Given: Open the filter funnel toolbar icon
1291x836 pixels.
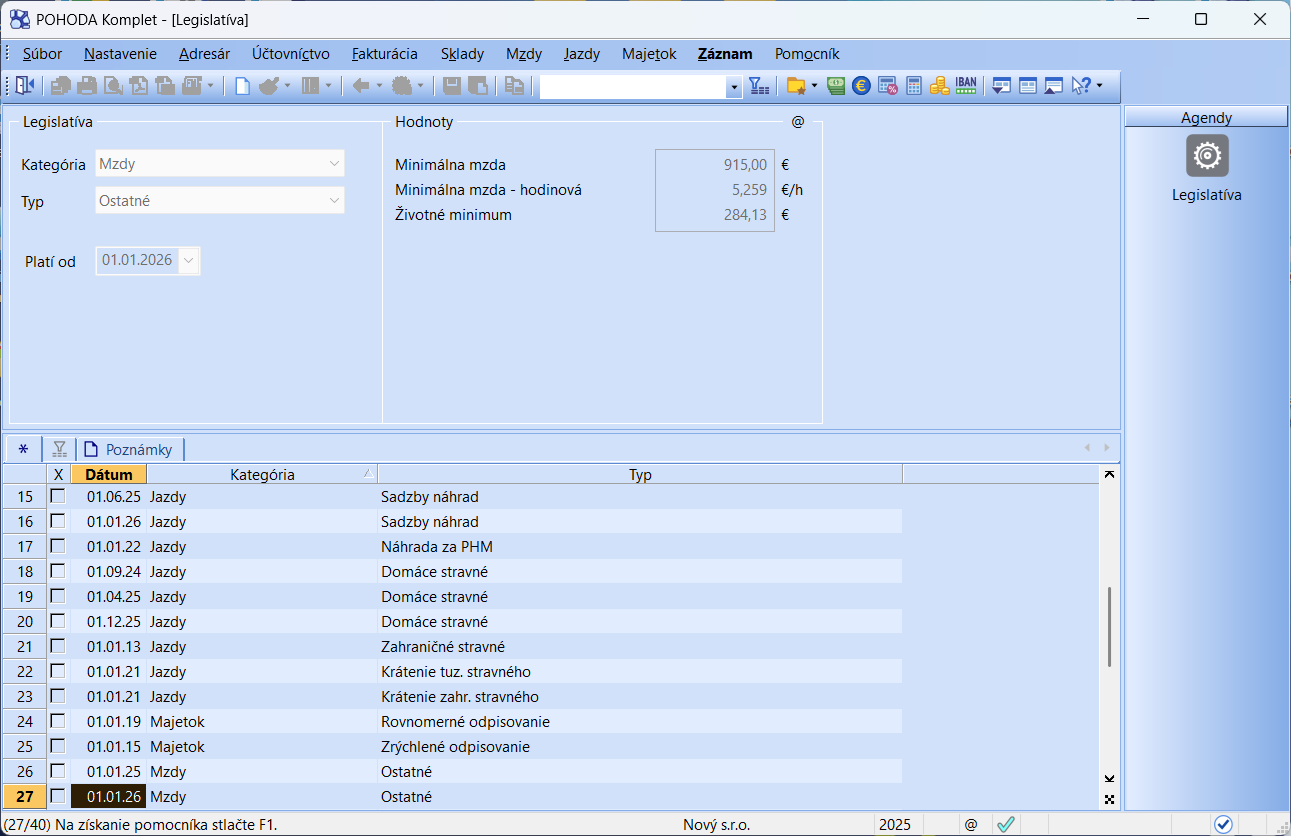Looking at the screenshot, I should coord(759,86).
